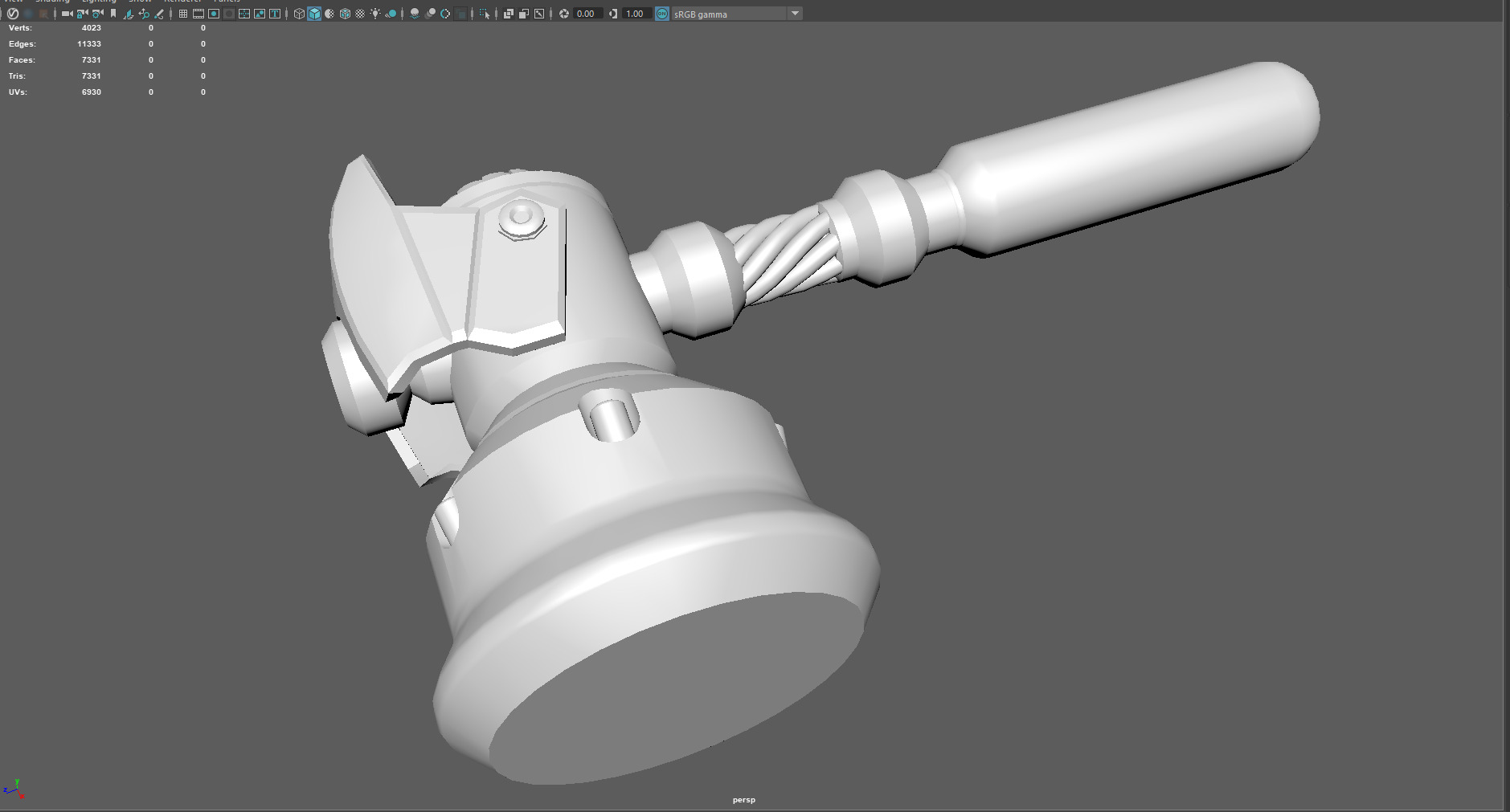Image resolution: width=1510 pixels, height=812 pixels.
Task: Click the Faces count 7331
Action: pos(92,60)
